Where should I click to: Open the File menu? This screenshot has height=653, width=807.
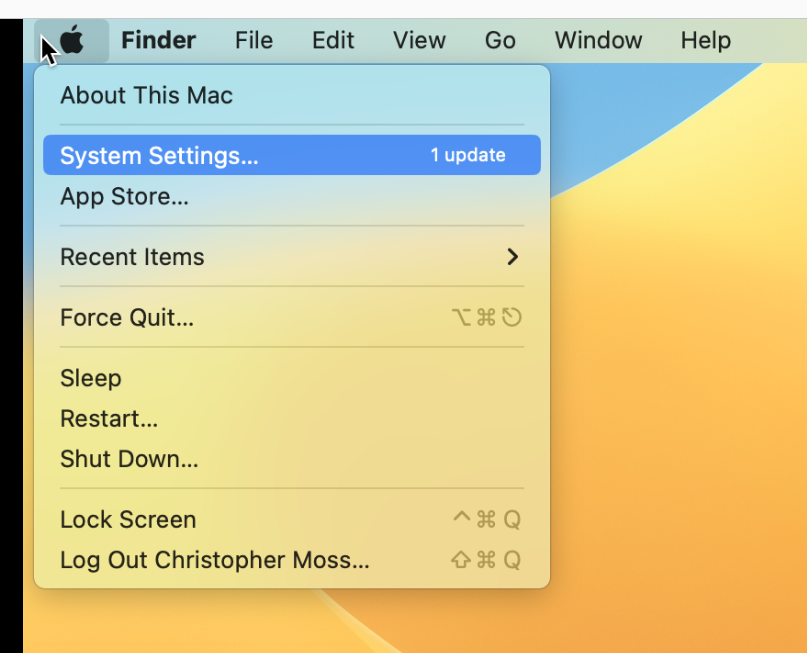coord(253,40)
